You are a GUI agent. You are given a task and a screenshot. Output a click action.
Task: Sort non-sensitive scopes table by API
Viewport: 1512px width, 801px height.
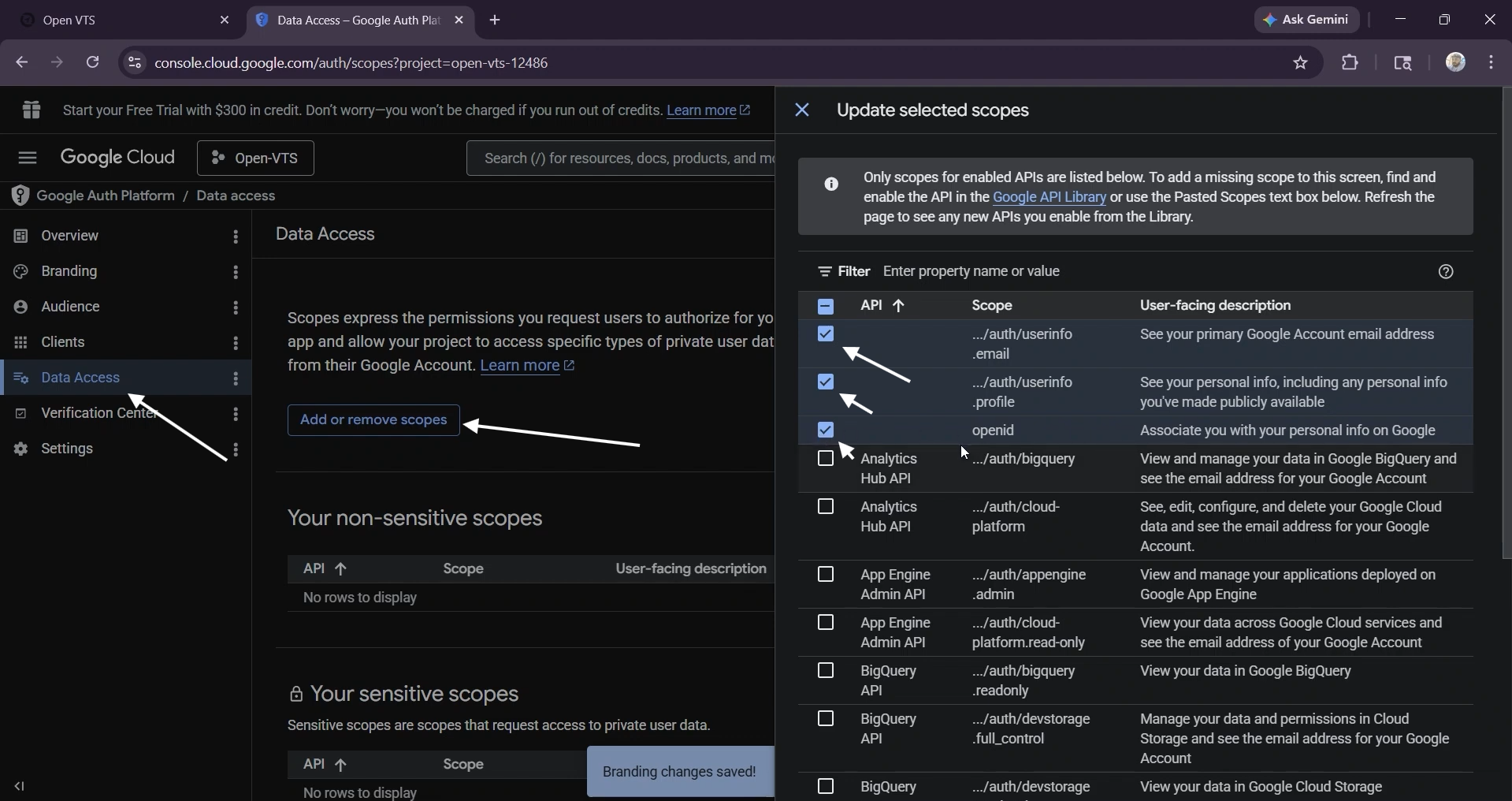tap(325, 568)
